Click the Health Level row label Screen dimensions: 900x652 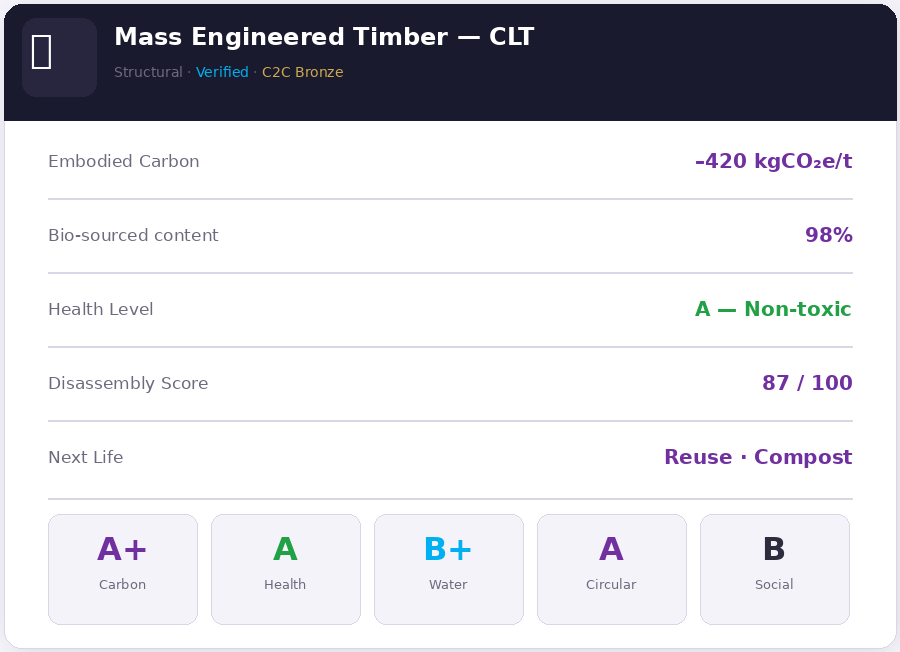(101, 309)
